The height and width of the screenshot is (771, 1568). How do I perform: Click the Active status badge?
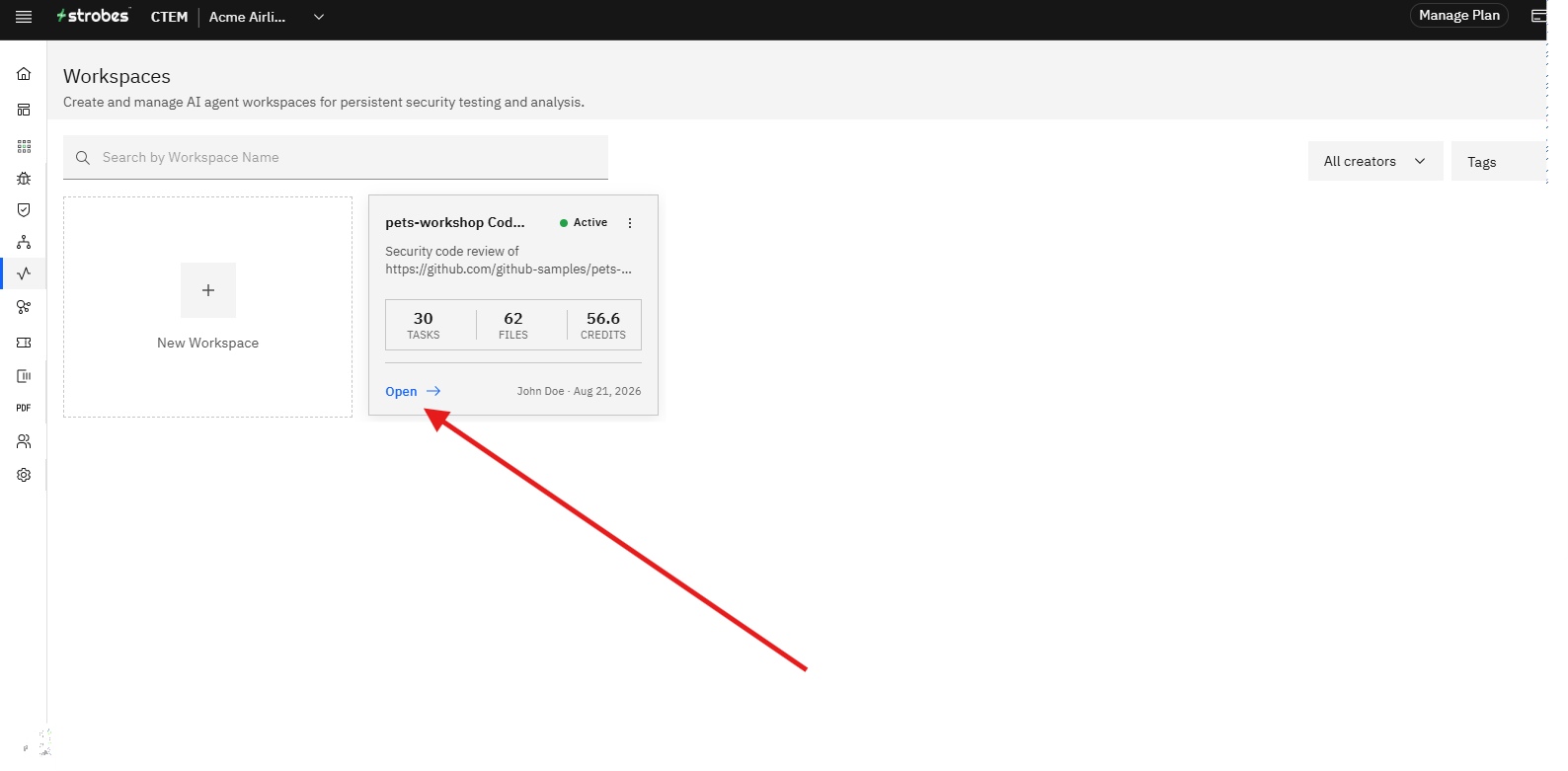(584, 222)
